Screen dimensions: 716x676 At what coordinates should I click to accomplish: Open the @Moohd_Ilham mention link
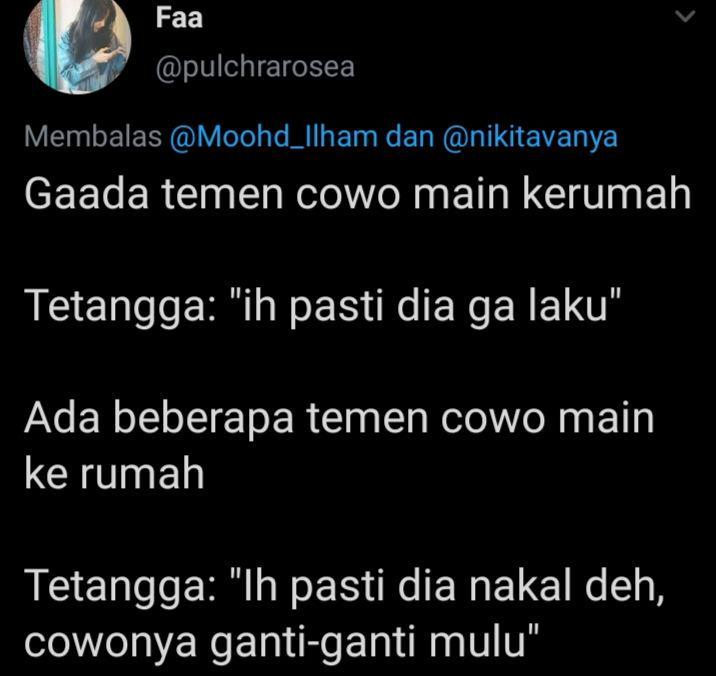[274, 137]
